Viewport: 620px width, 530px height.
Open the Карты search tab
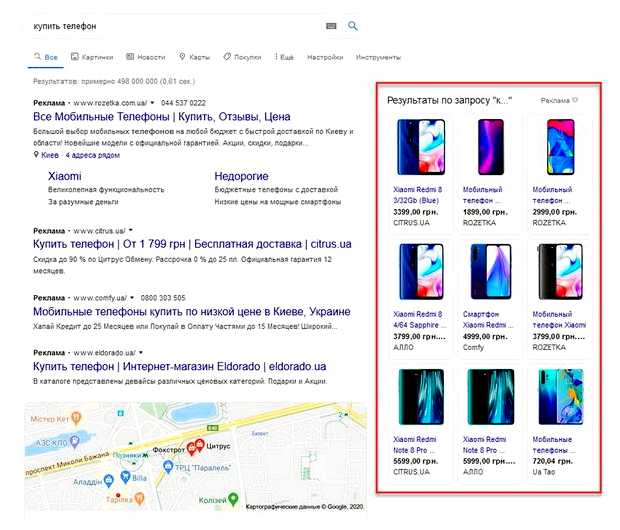pos(195,57)
